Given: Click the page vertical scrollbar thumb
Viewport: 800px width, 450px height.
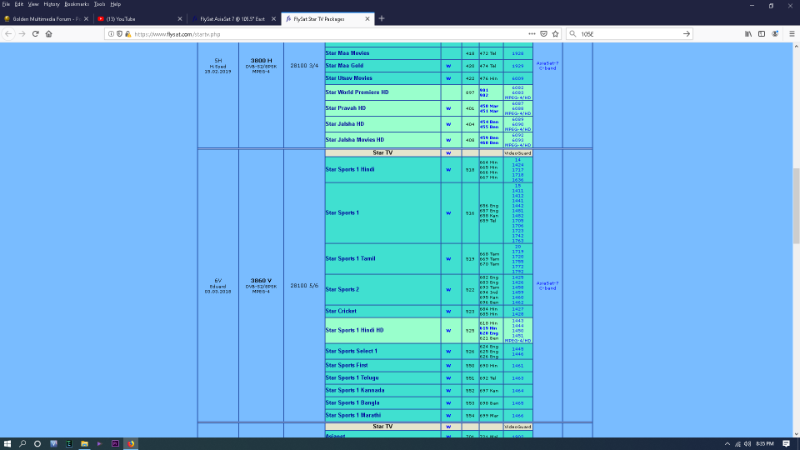Looking at the screenshot, I should coord(796,205).
